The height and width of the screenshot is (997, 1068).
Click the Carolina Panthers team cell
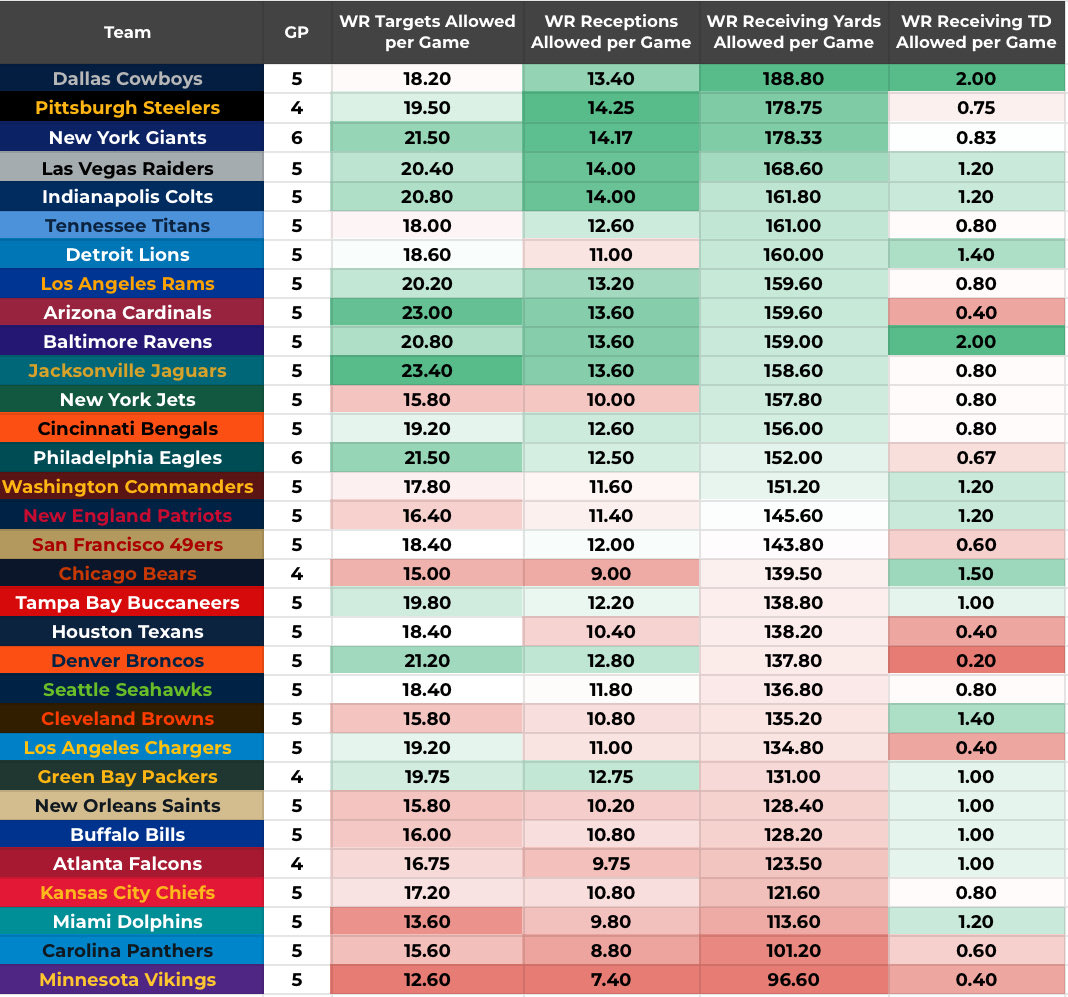pos(131,951)
